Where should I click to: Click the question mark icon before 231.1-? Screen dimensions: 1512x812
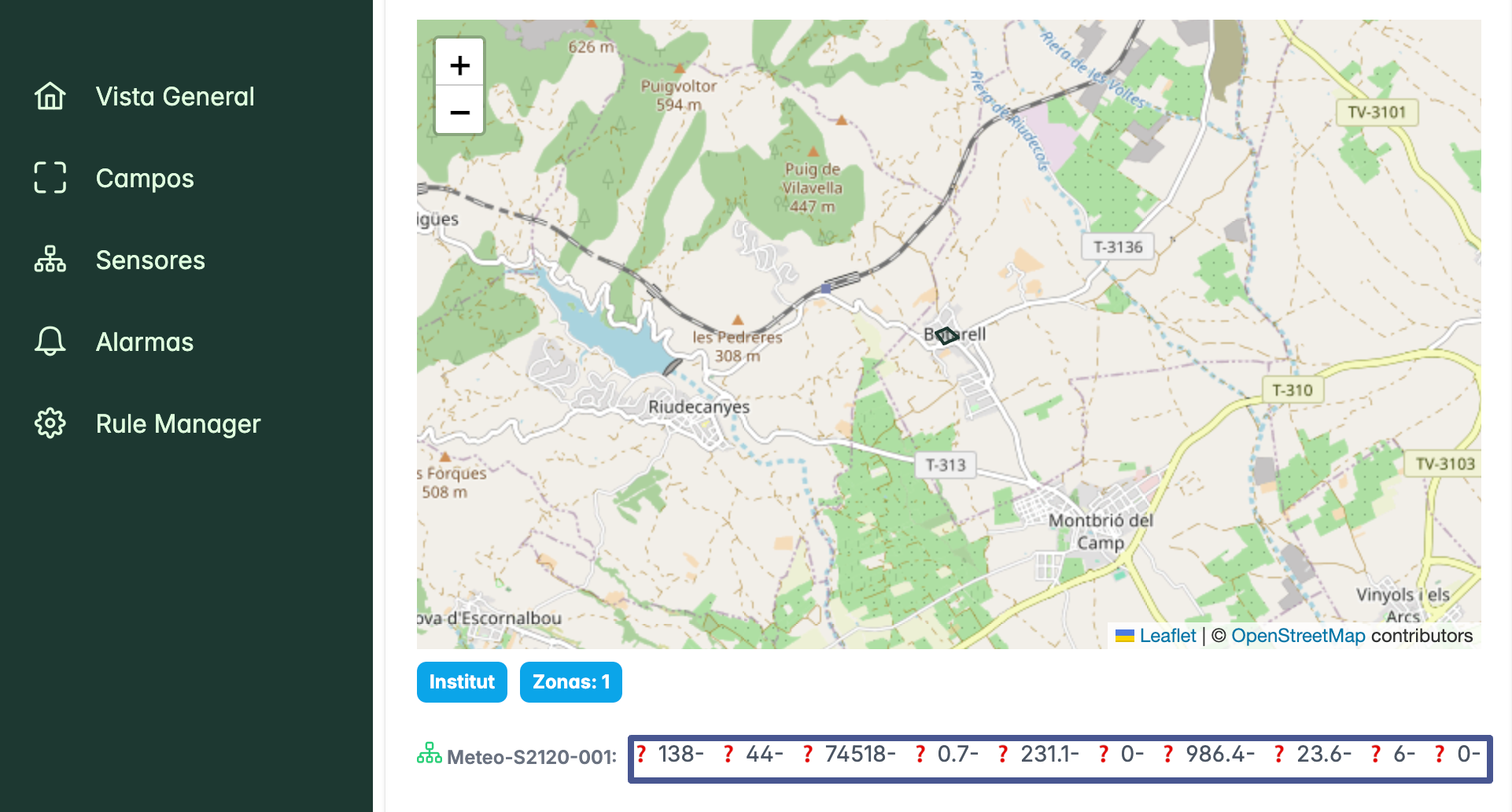(x=1003, y=754)
